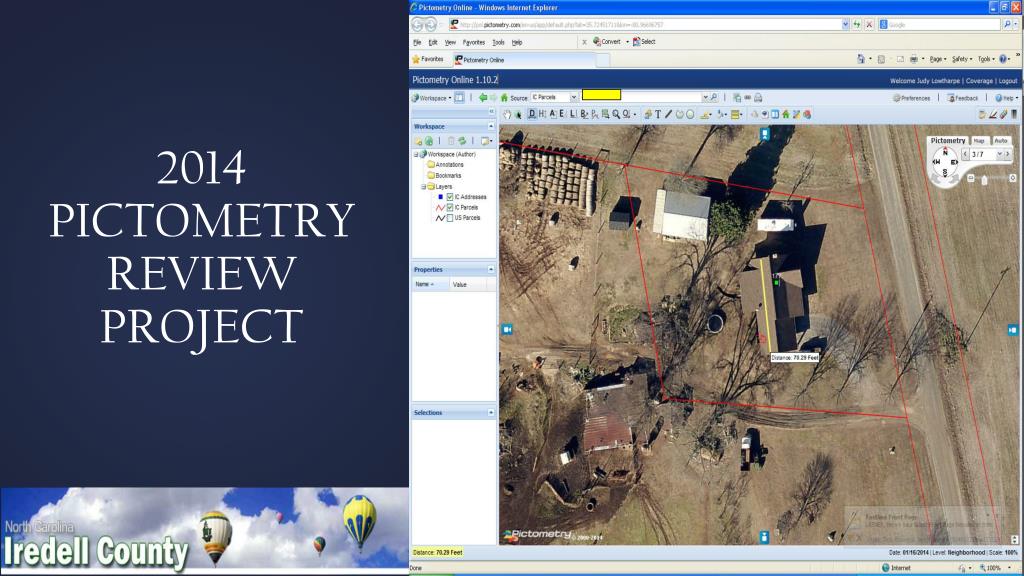Click the globe icon in Workspace panel toolbar
The width and height of the screenshot is (1024, 576).
pyautogui.click(x=429, y=141)
